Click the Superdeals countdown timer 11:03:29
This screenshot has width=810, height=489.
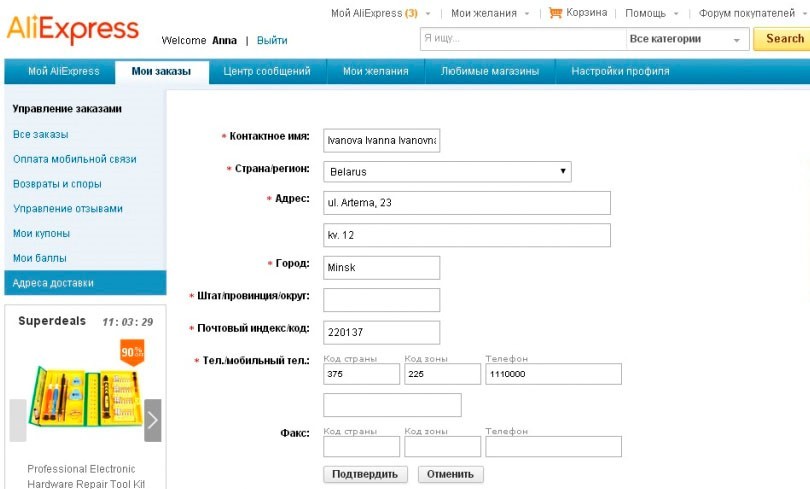coord(128,322)
